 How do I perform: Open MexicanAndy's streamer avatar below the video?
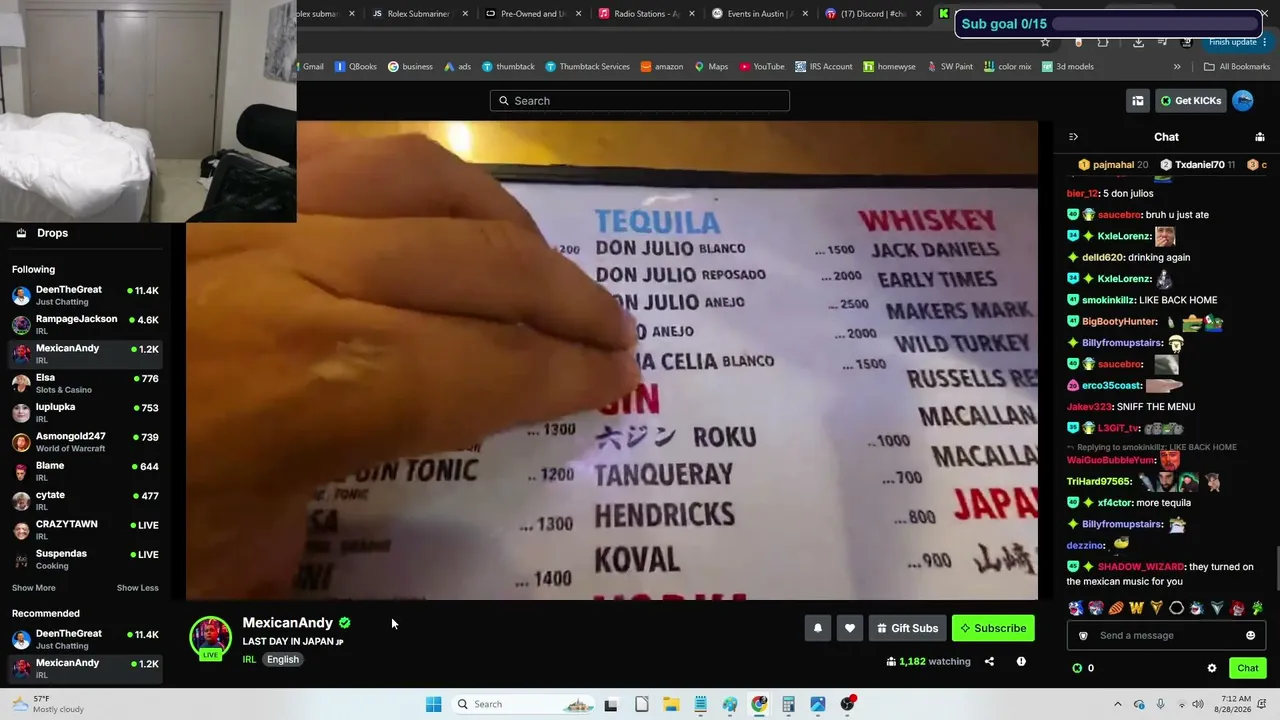click(x=210, y=638)
